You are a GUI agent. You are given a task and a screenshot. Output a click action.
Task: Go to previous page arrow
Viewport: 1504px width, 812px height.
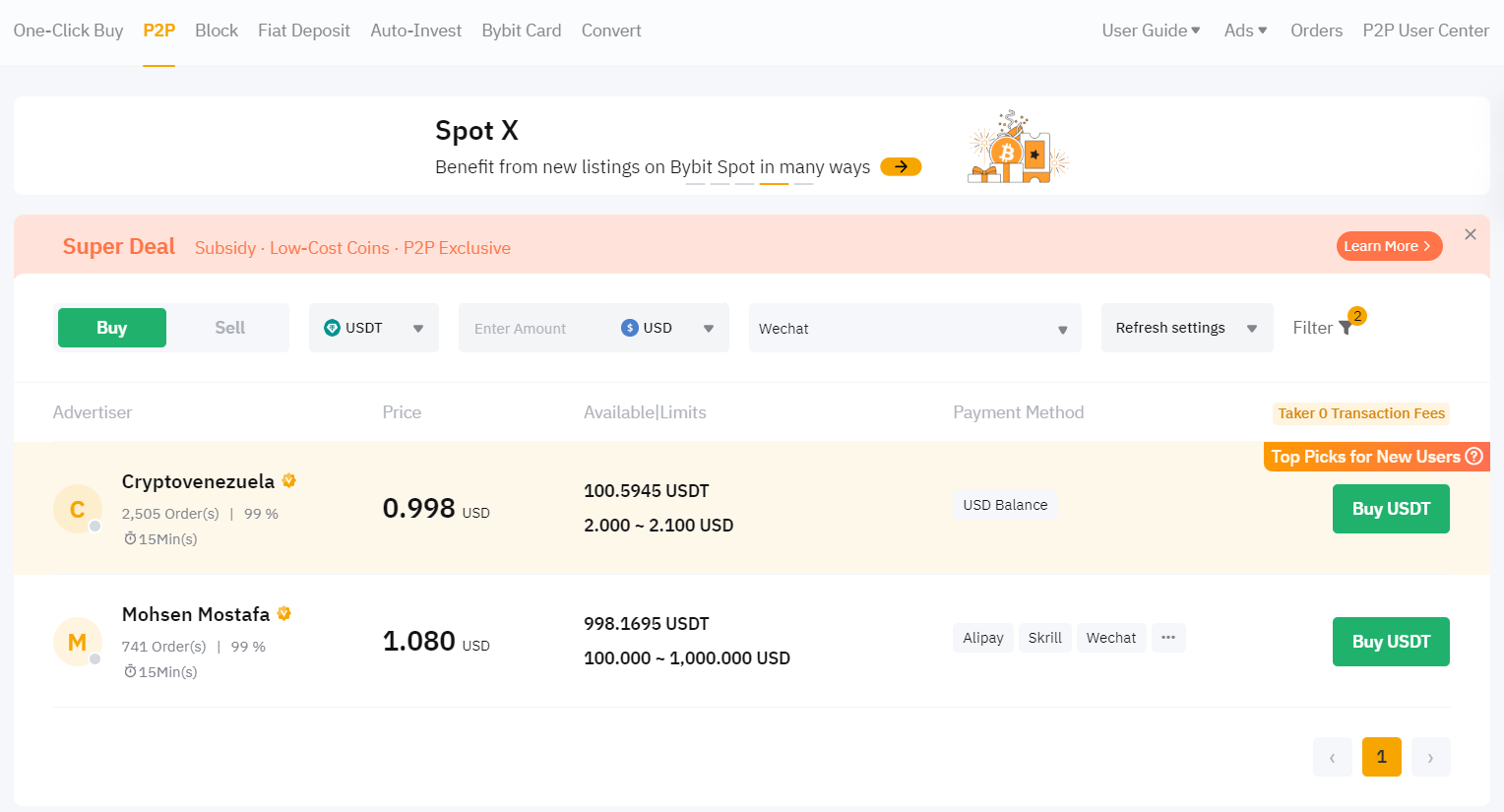[1333, 757]
